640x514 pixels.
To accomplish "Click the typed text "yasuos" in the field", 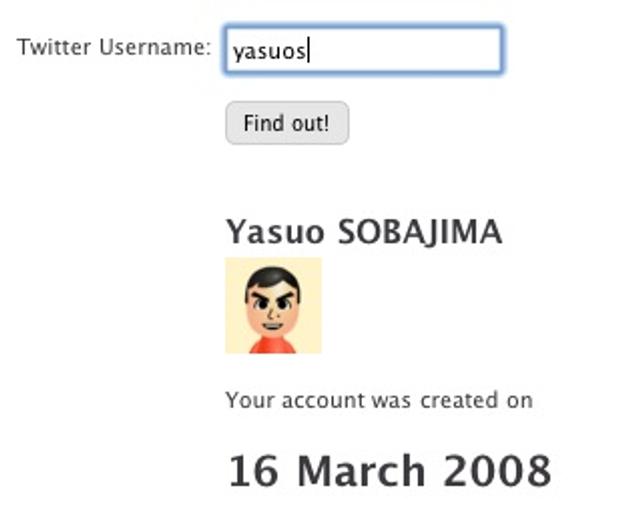I will tap(268, 51).
